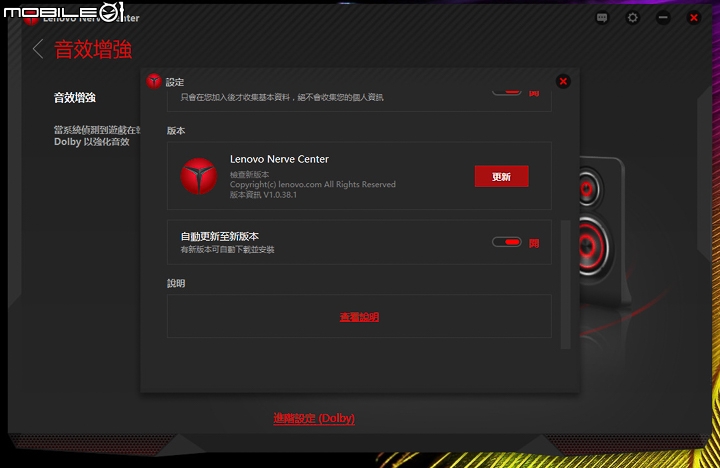This screenshot has width=720, height=468.
Task: Click the 版本 section heading
Action: 176,131
